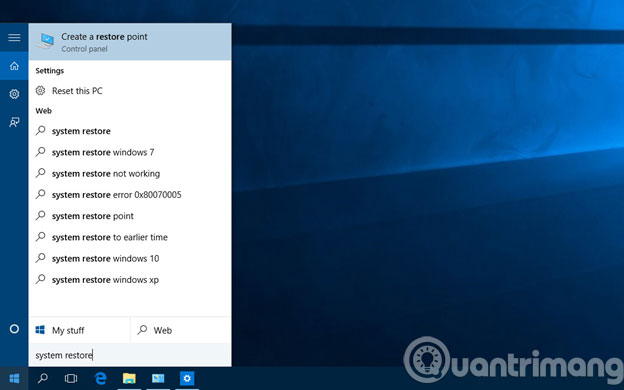Open the Windows Start button
624x390 pixels.
[x=14, y=378]
